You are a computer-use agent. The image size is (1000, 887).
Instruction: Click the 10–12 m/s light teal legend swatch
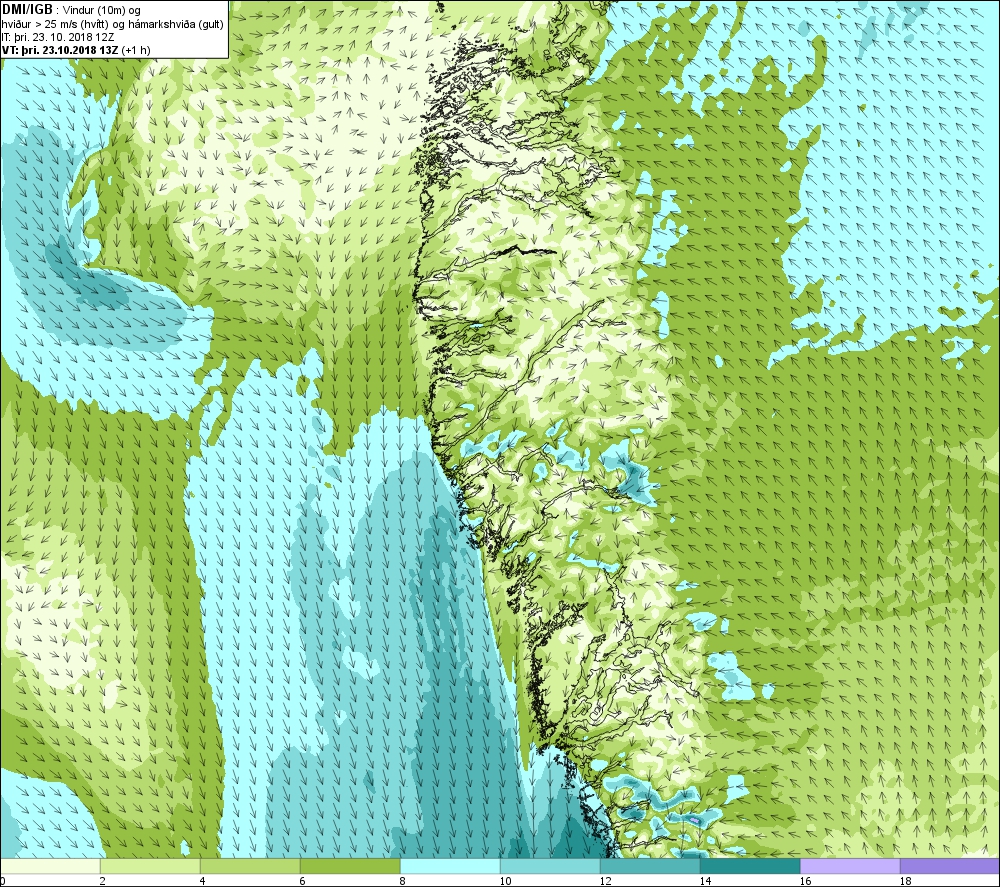[550, 866]
